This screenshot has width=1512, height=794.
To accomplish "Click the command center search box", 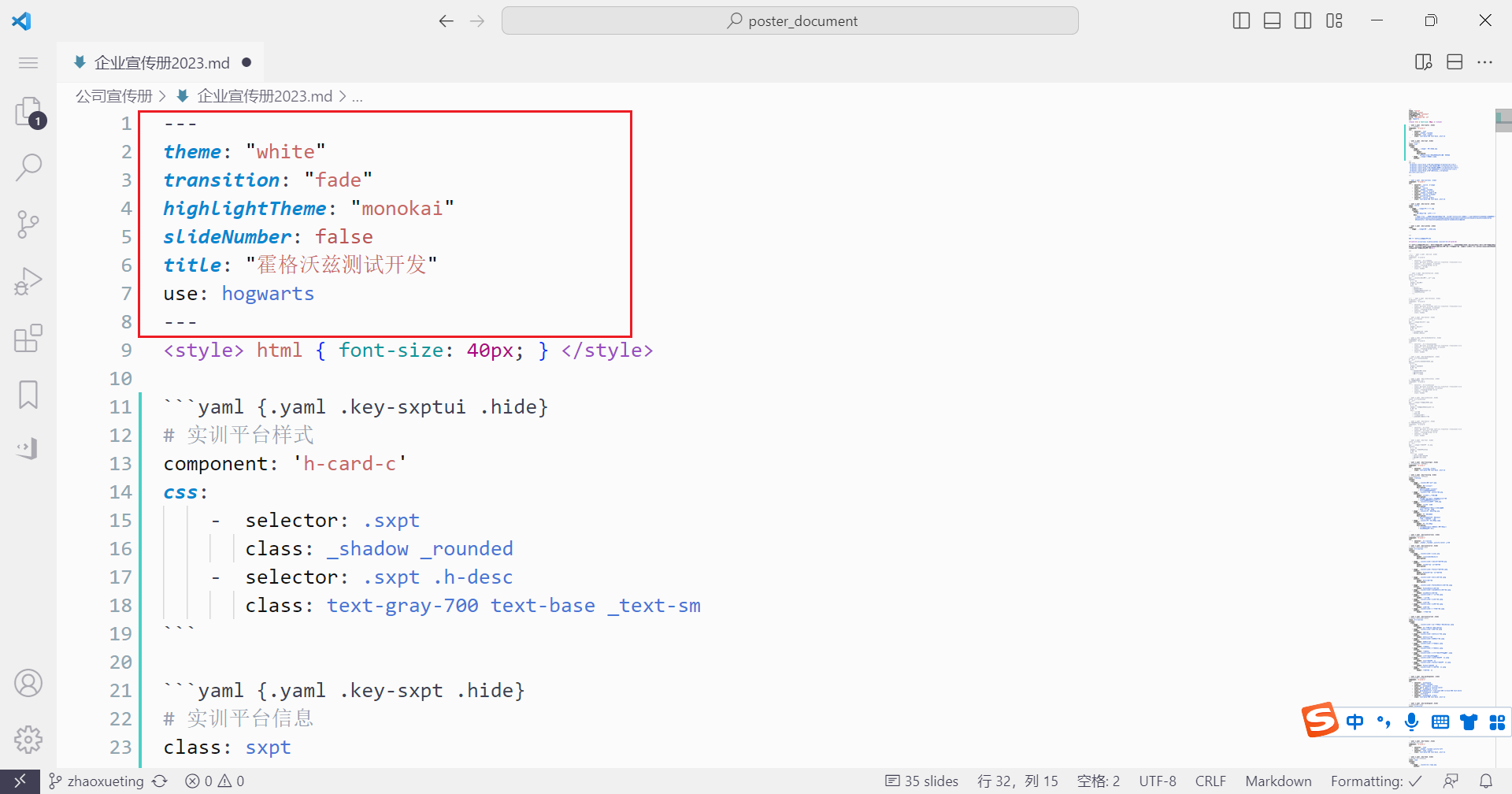I will [x=790, y=20].
